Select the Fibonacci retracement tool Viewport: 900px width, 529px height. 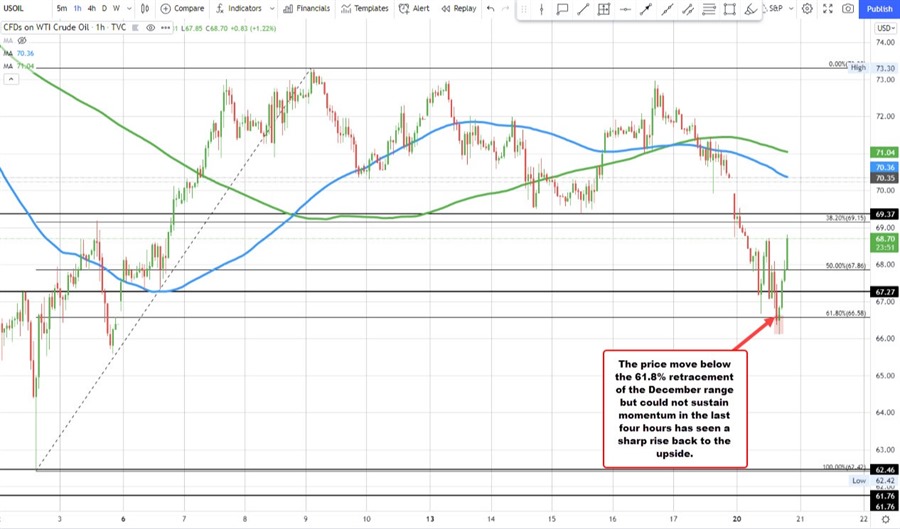(x=709, y=9)
